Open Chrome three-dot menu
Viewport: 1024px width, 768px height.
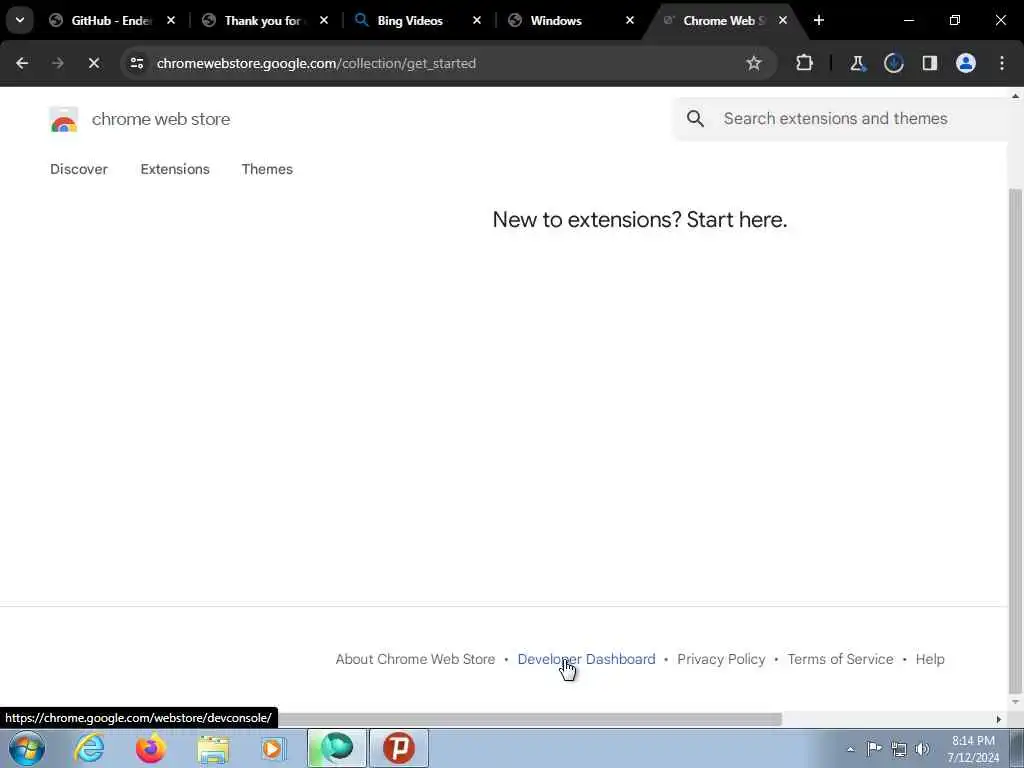tap(1002, 63)
